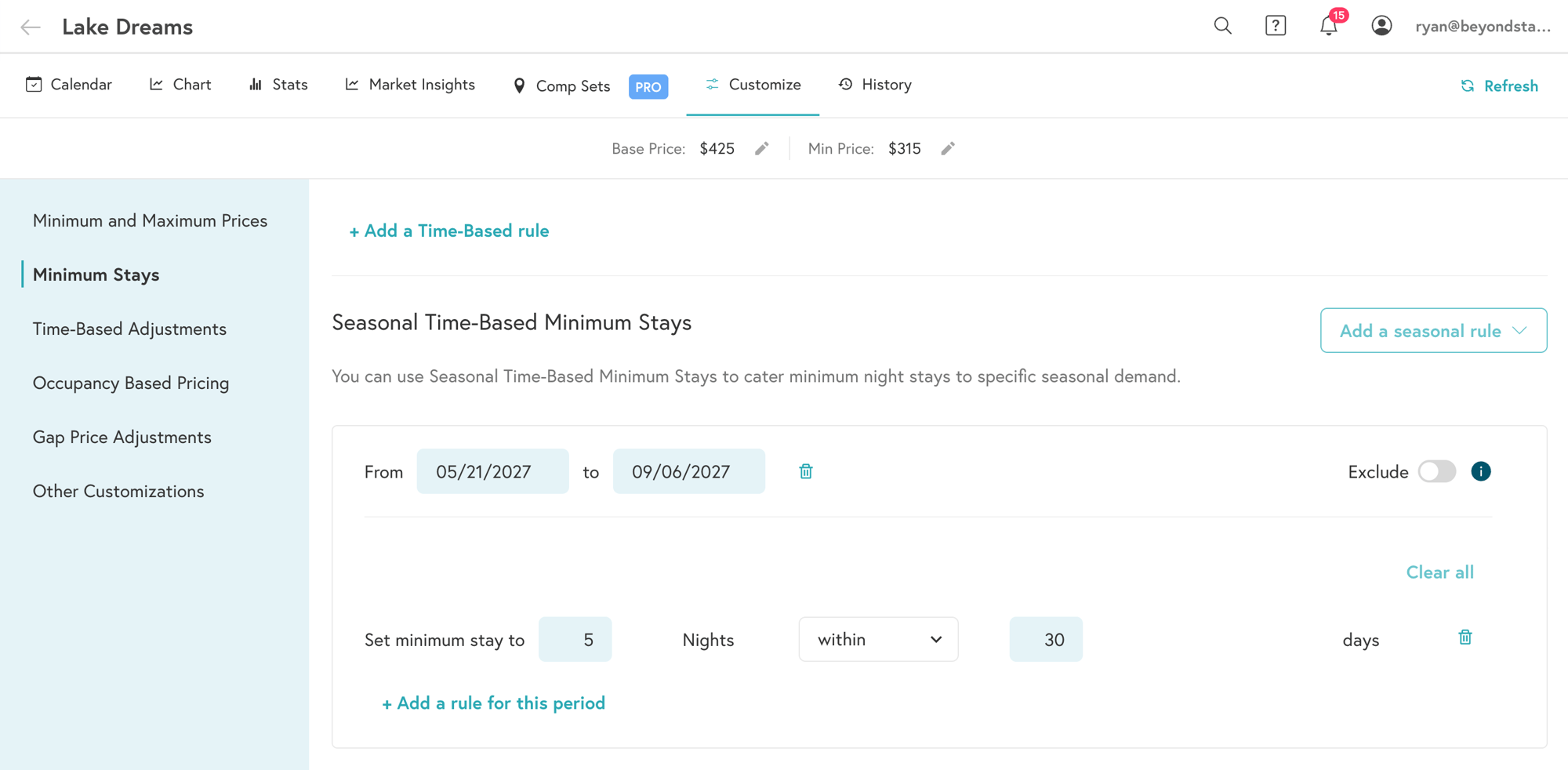
Task: Open Gap Price Adjustments in sidebar
Action: (122, 437)
